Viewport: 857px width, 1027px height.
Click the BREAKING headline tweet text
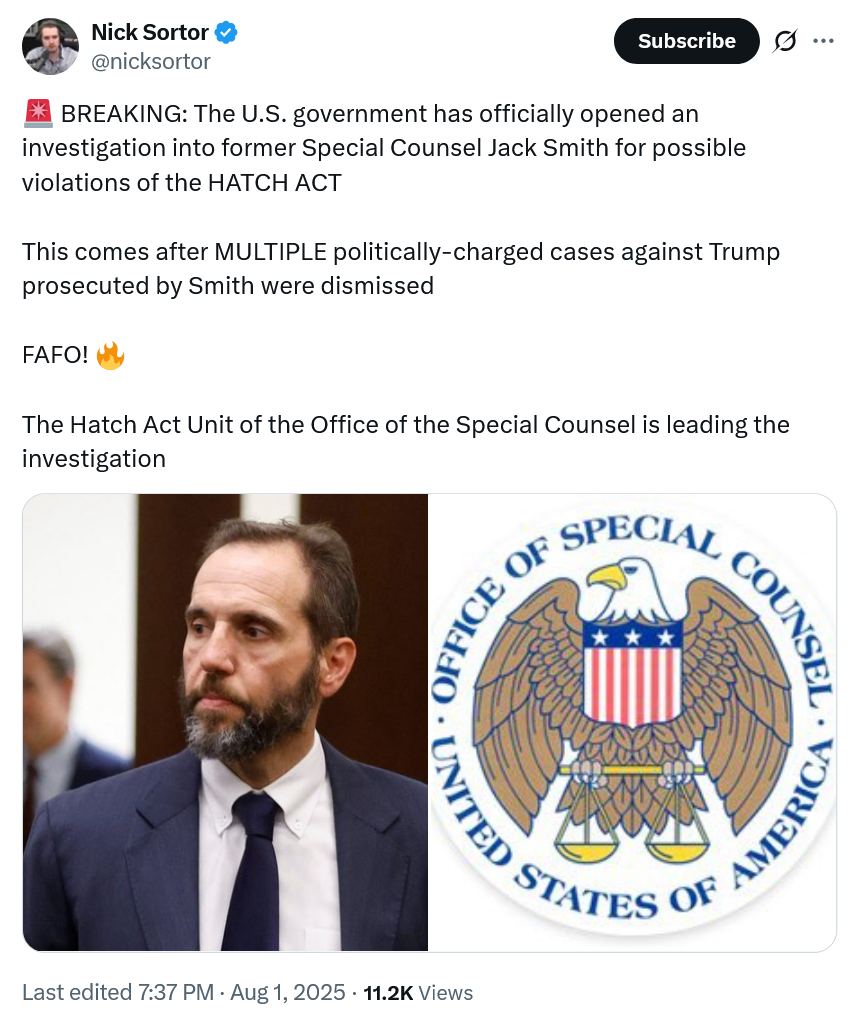point(384,148)
